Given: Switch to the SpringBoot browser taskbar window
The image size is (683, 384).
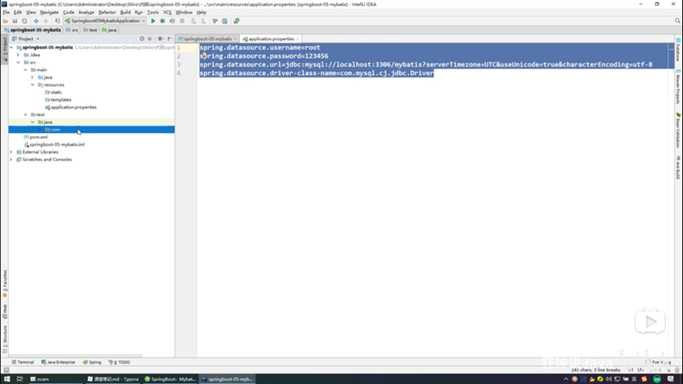Looking at the screenshot, I should (x=170, y=379).
